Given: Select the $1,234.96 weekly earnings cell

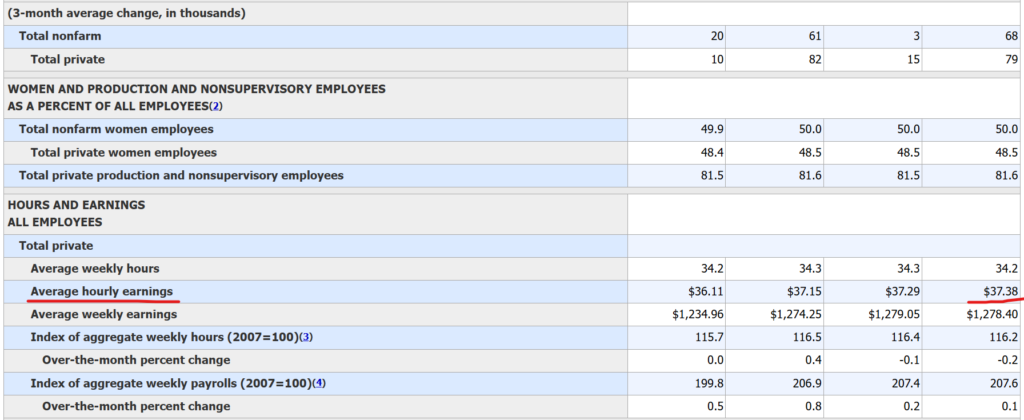Looking at the screenshot, I should tap(695, 314).
